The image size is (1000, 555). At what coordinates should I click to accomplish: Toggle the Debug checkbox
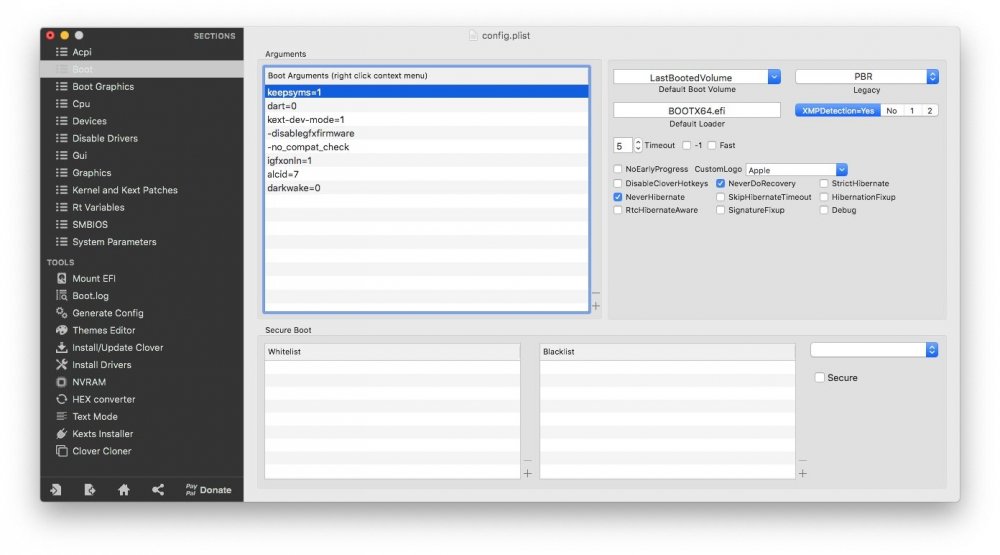click(823, 210)
